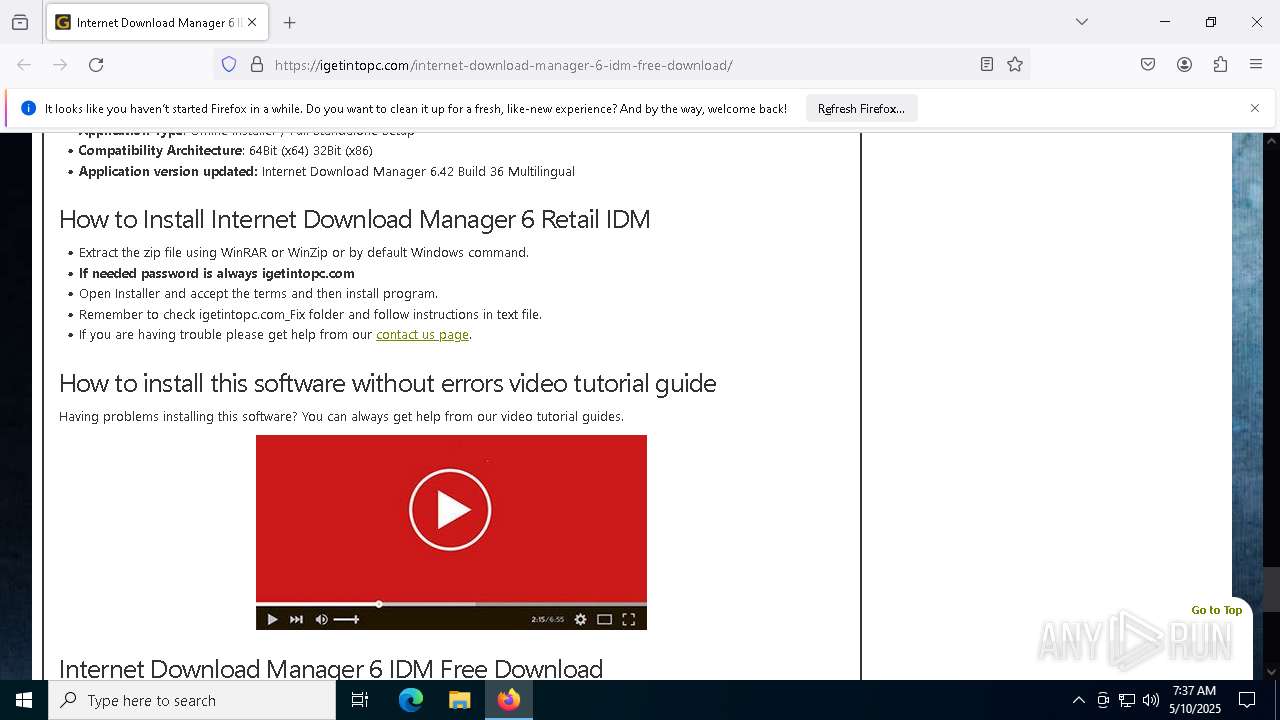Close the Internet Download Manager tab

click(x=252, y=22)
